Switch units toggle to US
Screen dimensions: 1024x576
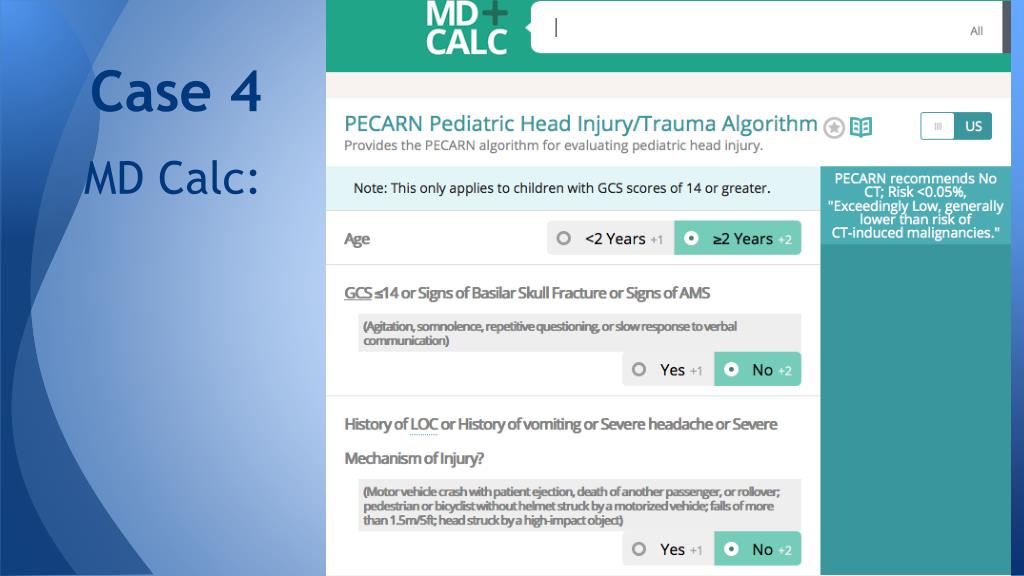point(973,126)
